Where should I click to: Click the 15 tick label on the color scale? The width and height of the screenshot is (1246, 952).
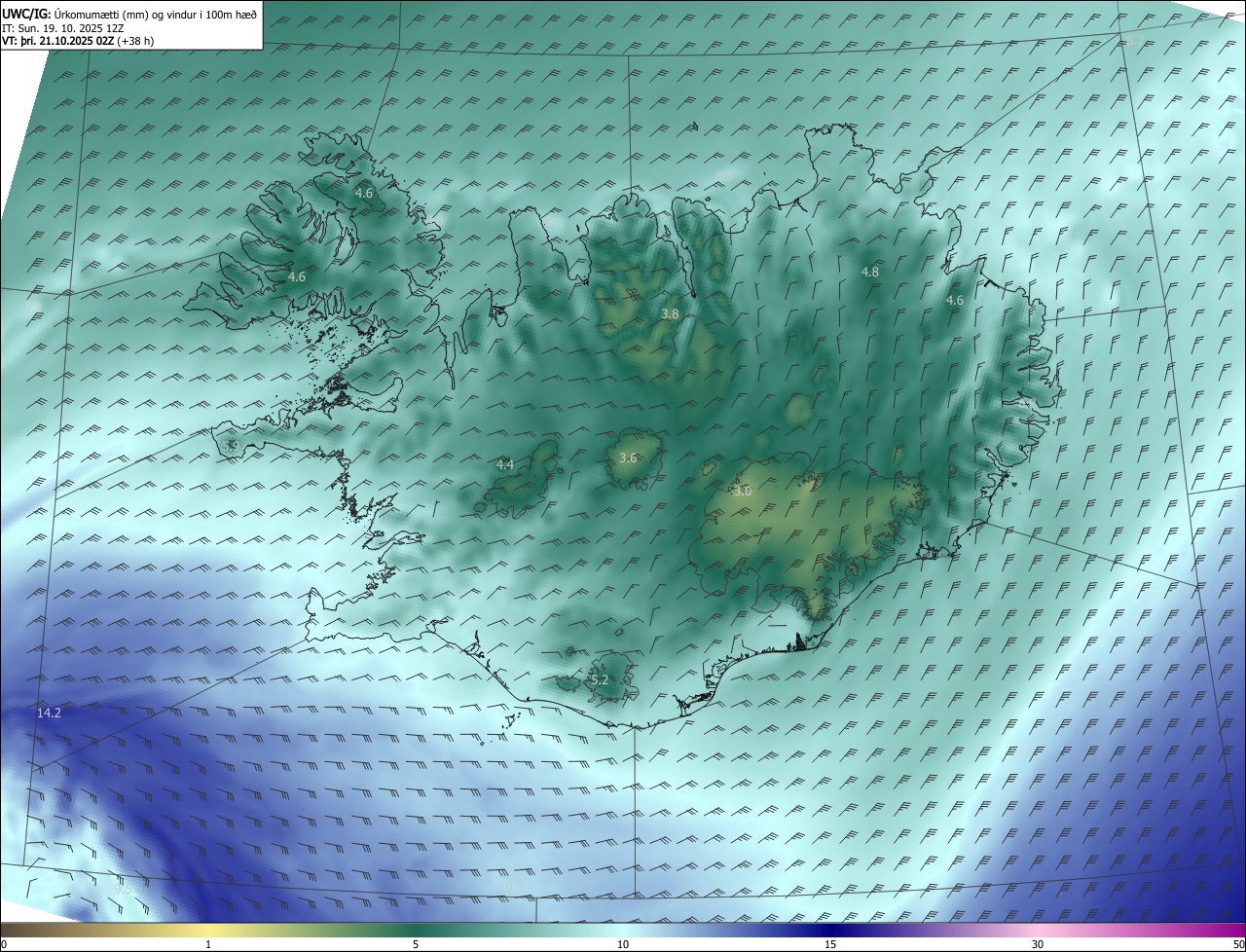coord(830,944)
